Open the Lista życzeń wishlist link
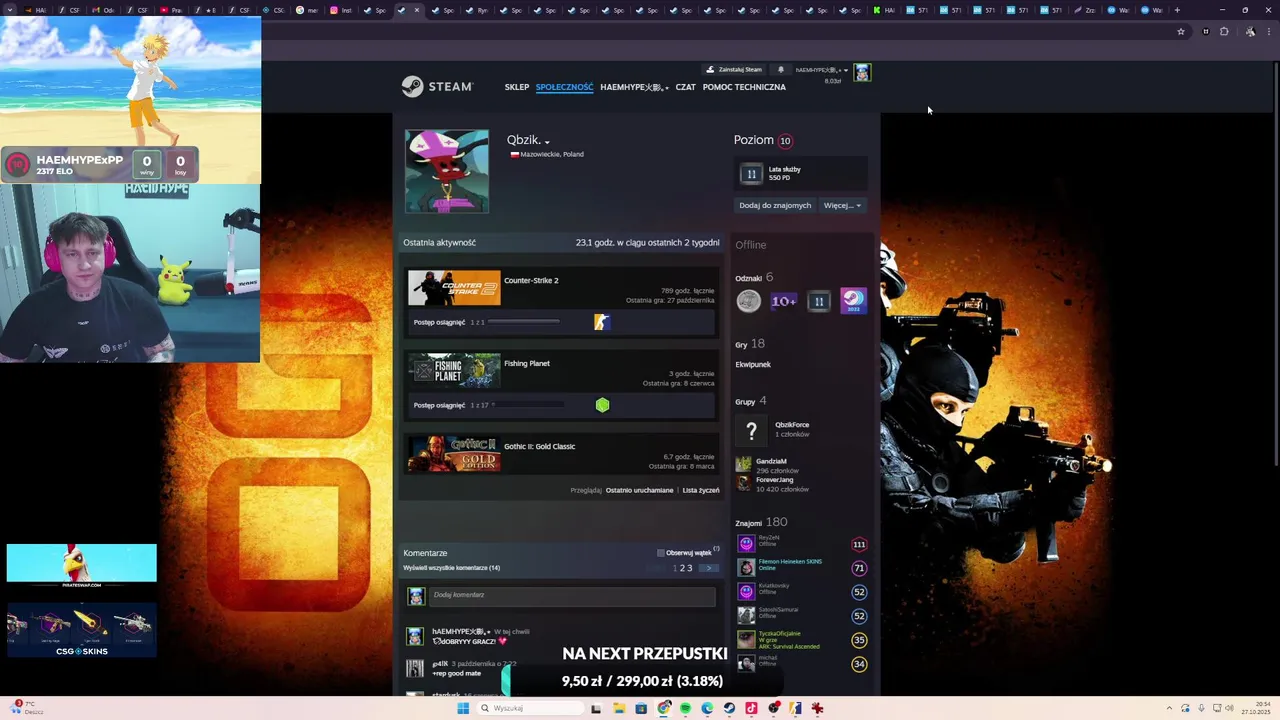This screenshot has width=1280, height=720. [701, 490]
